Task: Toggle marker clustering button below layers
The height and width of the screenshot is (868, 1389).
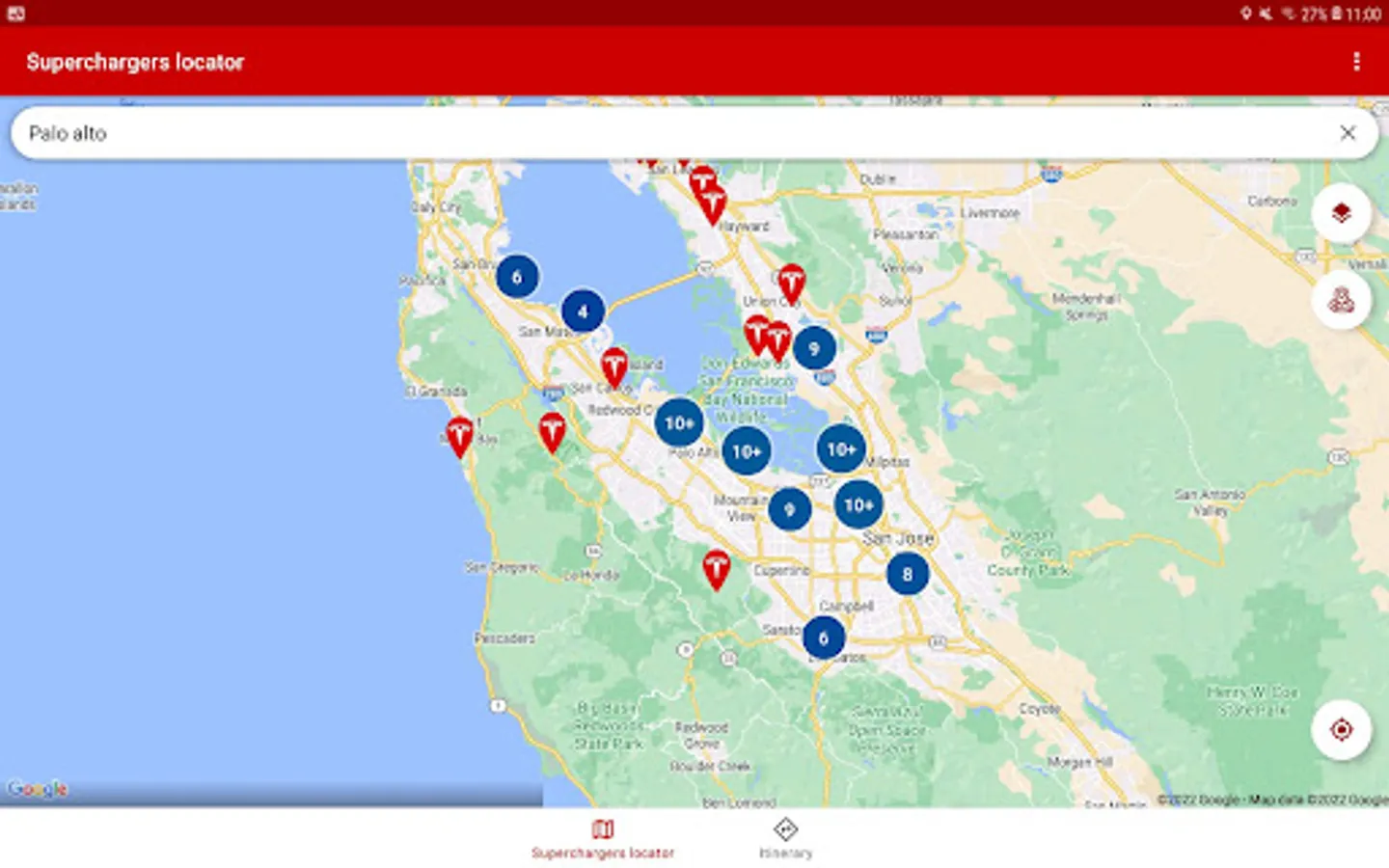Action: pyautogui.click(x=1341, y=300)
